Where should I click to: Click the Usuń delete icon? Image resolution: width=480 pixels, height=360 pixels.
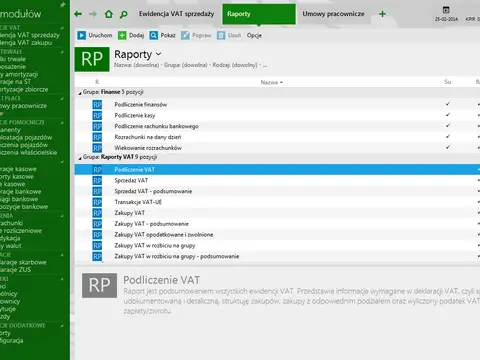[x=221, y=35]
